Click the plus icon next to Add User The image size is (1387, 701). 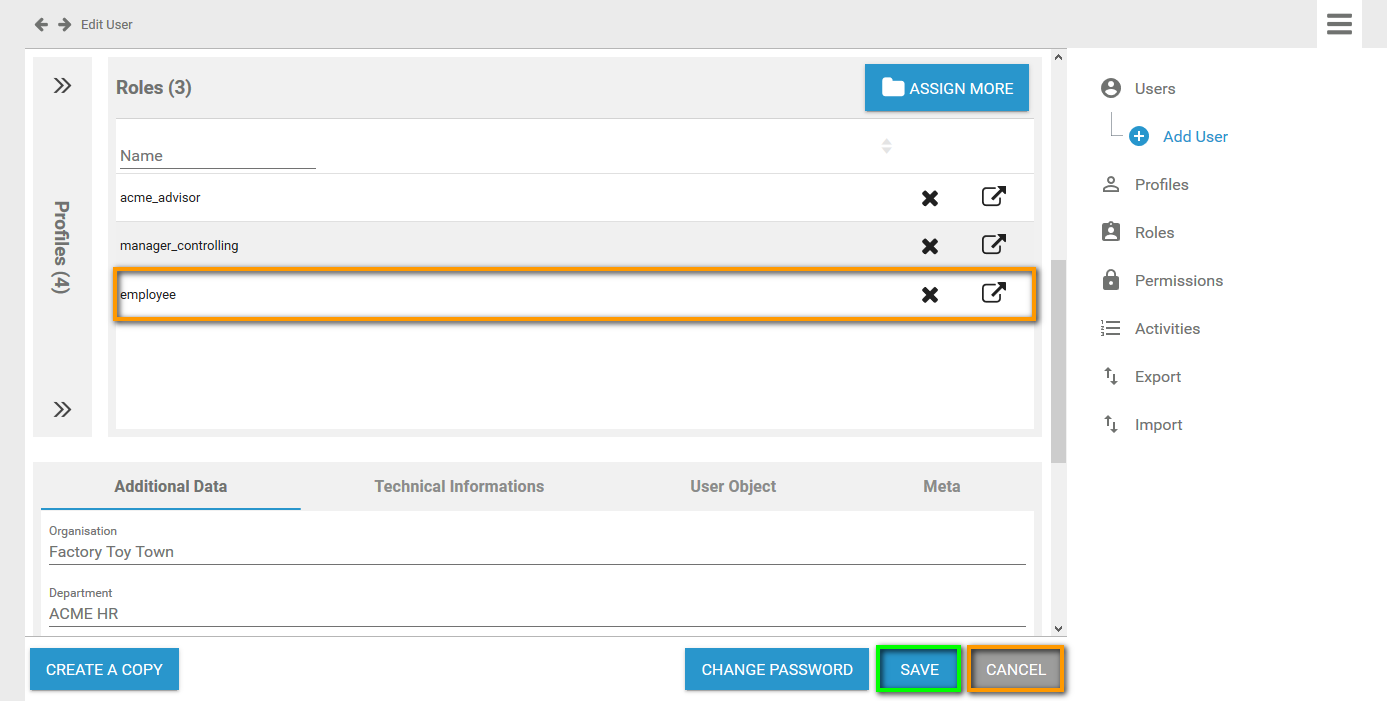[x=1139, y=136]
